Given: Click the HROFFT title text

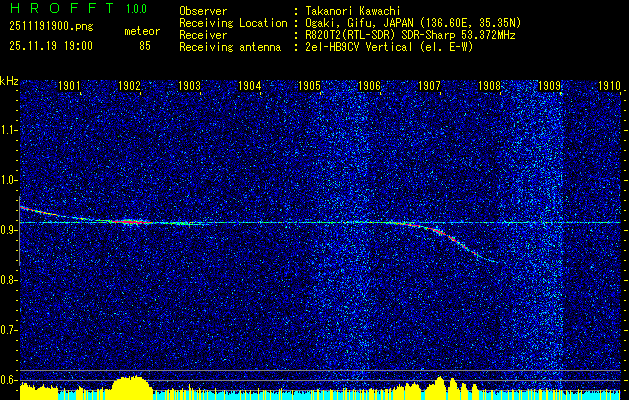Looking at the screenshot, I should pyautogui.click(x=62, y=8).
